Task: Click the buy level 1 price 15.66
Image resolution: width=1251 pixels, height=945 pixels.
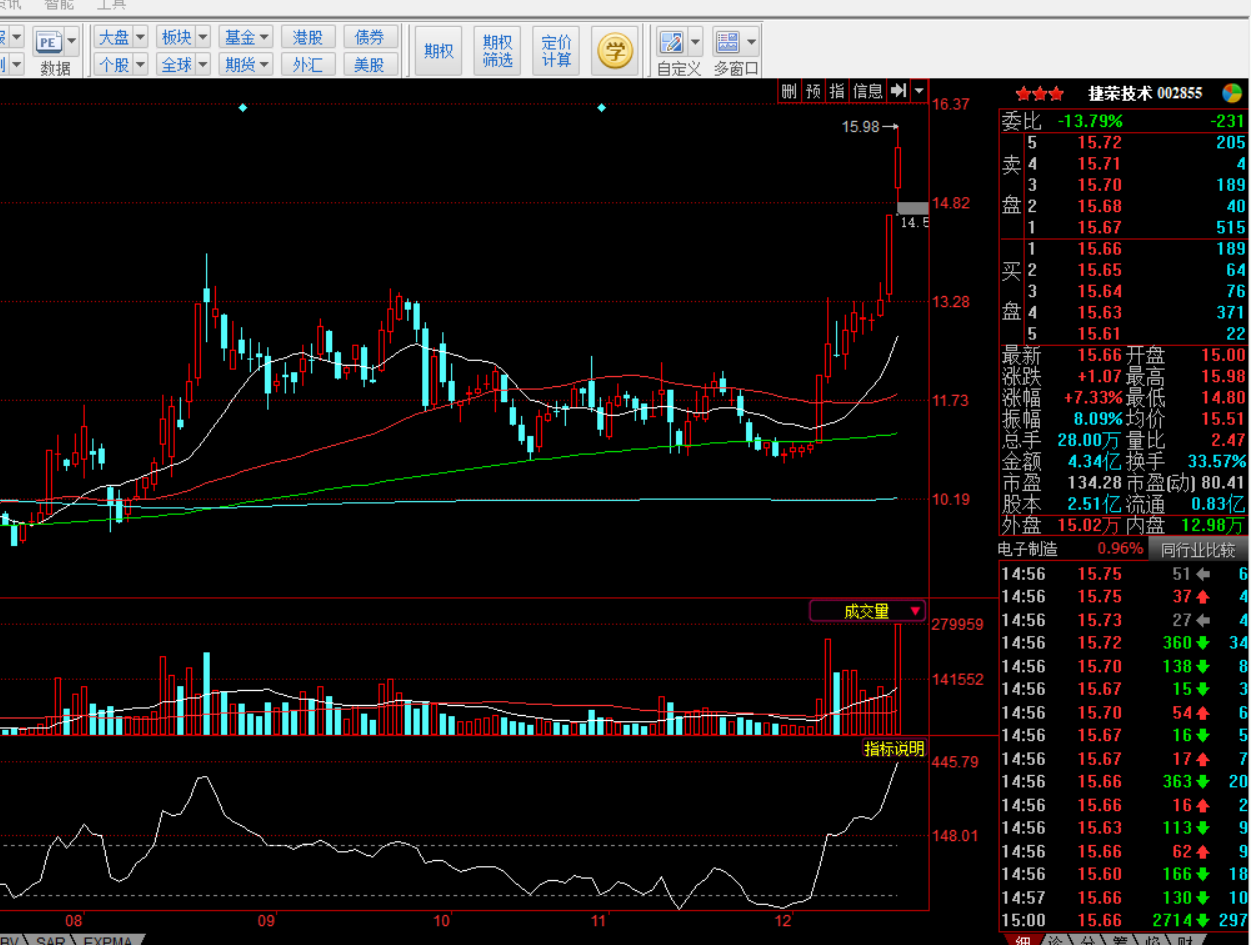Action: click(1099, 249)
